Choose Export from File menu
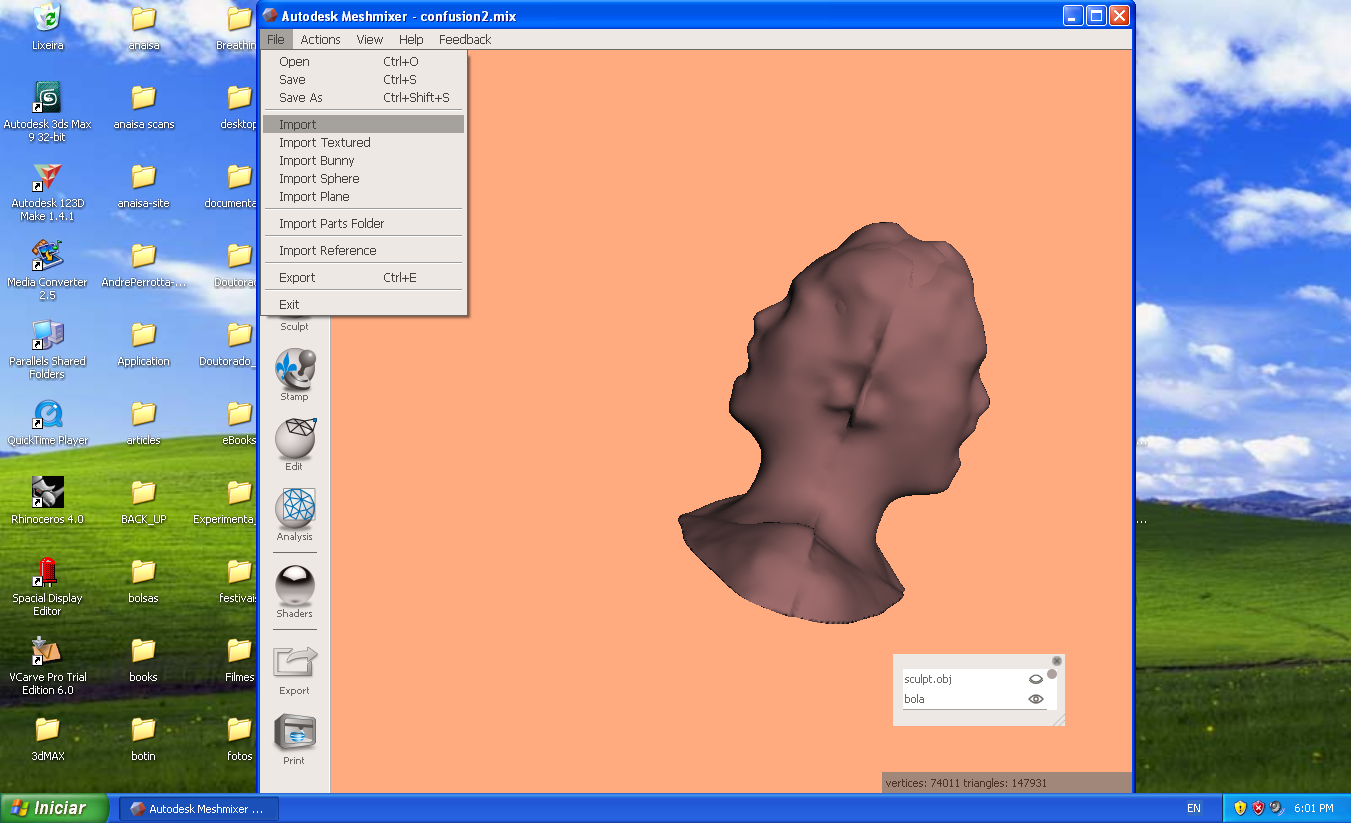The height and width of the screenshot is (823, 1351). click(364, 278)
